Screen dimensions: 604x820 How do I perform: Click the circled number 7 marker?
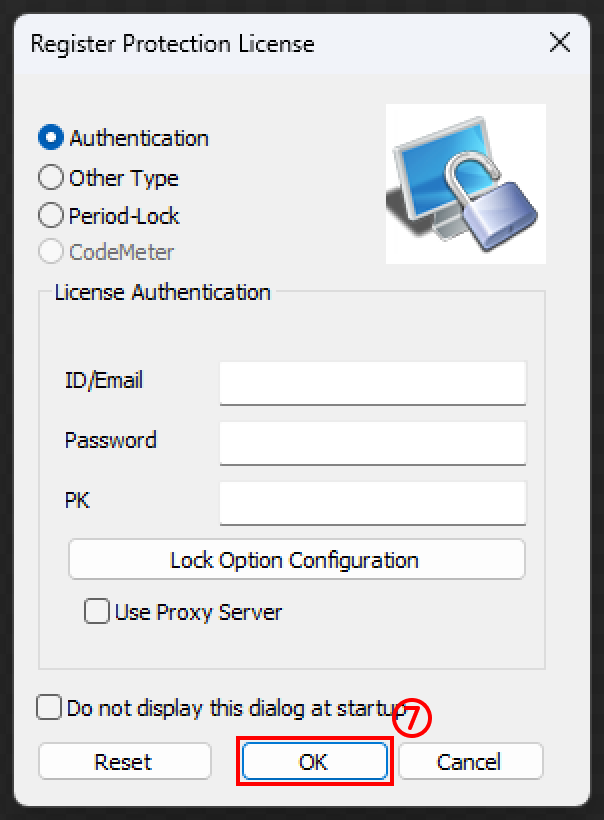[x=412, y=718]
